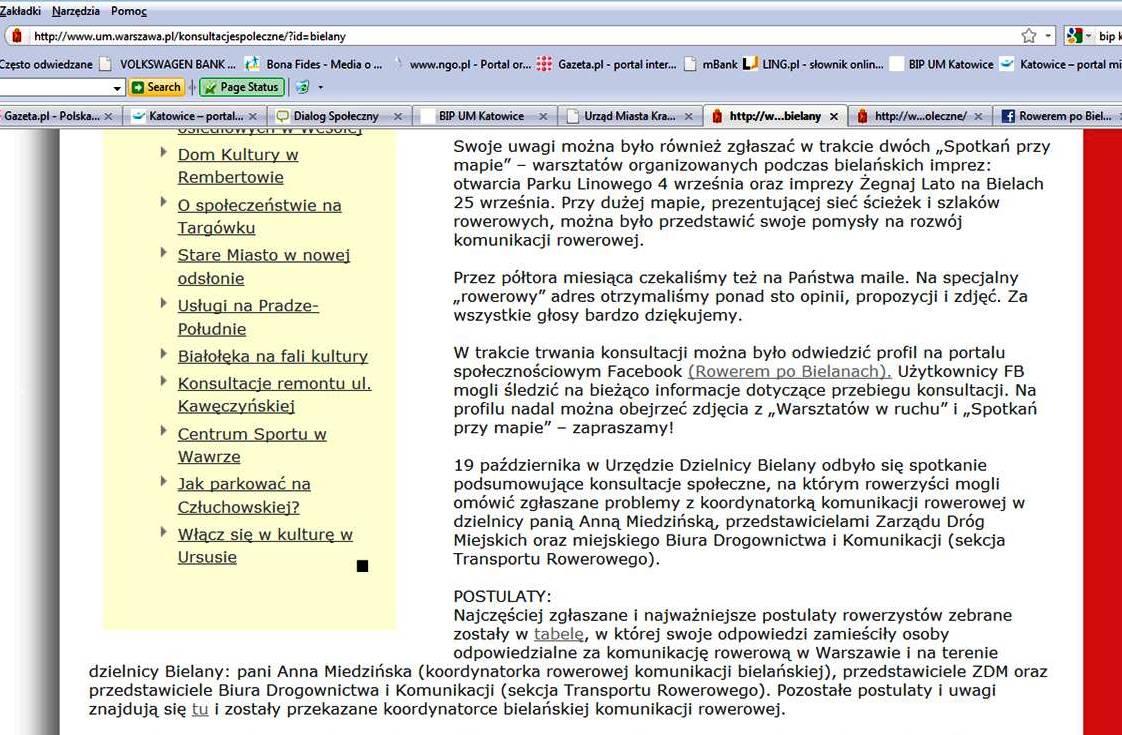Open the Włącz się w kulturę w Ursusie link
Screen dimensions: 1122x735
click(265, 545)
